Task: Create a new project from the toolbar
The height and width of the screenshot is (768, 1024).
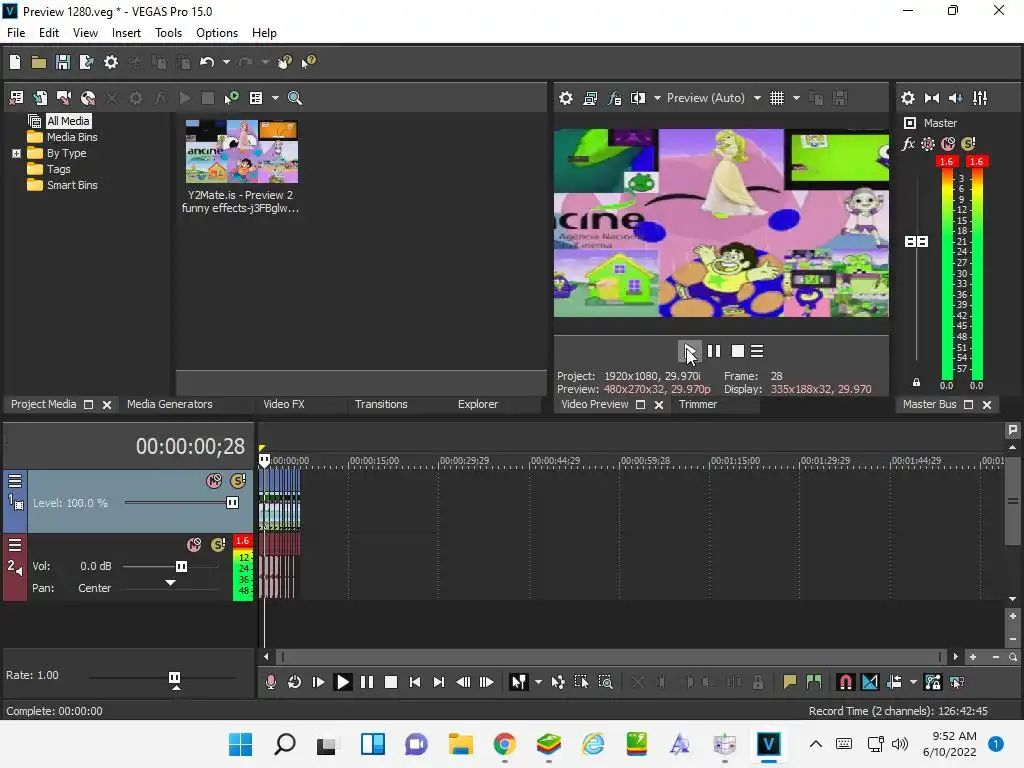Action: pyautogui.click(x=15, y=62)
